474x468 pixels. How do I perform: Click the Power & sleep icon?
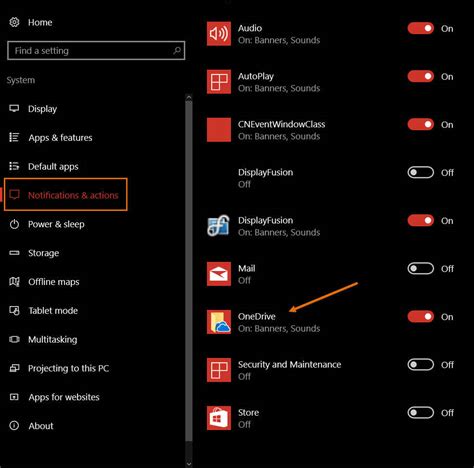pos(14,224)
